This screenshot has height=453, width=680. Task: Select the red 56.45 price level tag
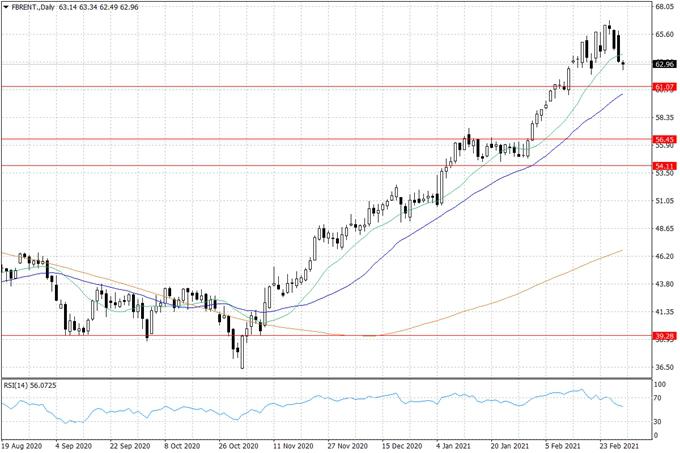665,139
